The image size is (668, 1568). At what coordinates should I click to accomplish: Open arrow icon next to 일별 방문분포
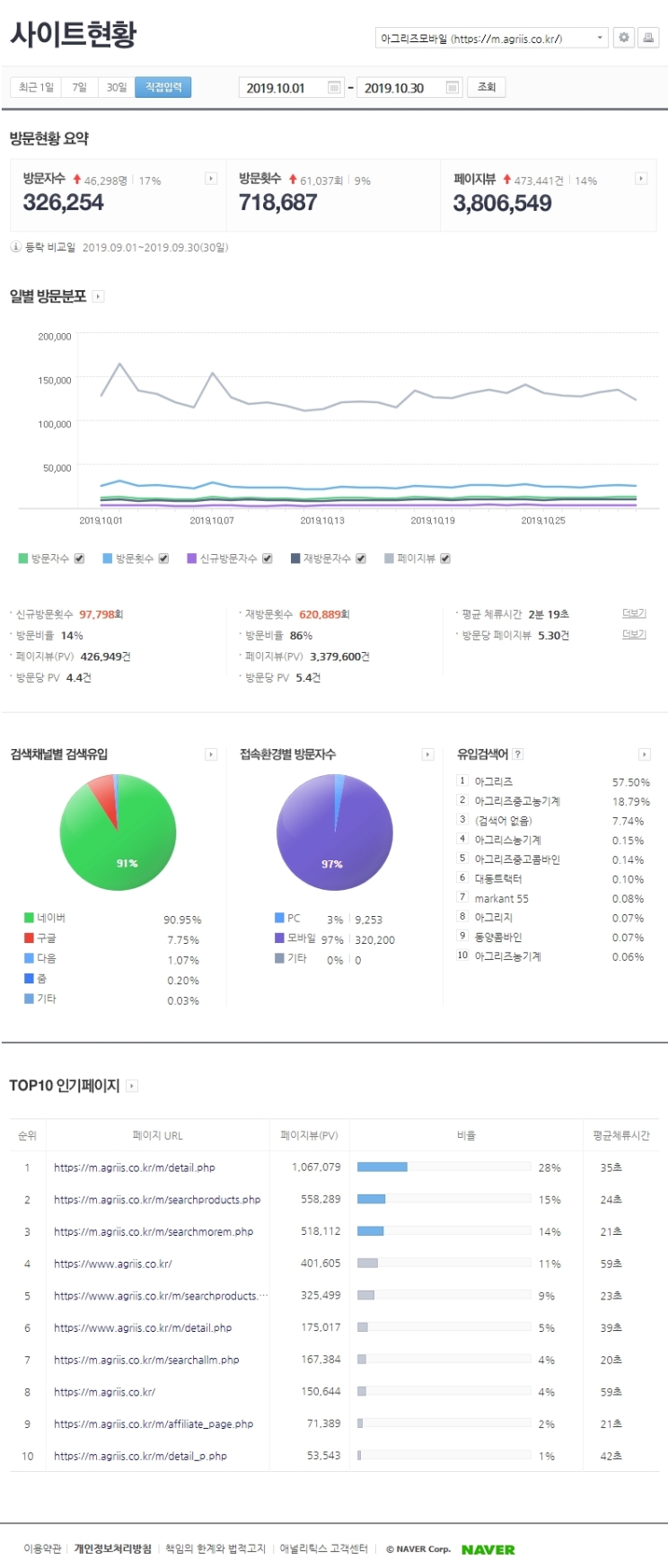99,296
